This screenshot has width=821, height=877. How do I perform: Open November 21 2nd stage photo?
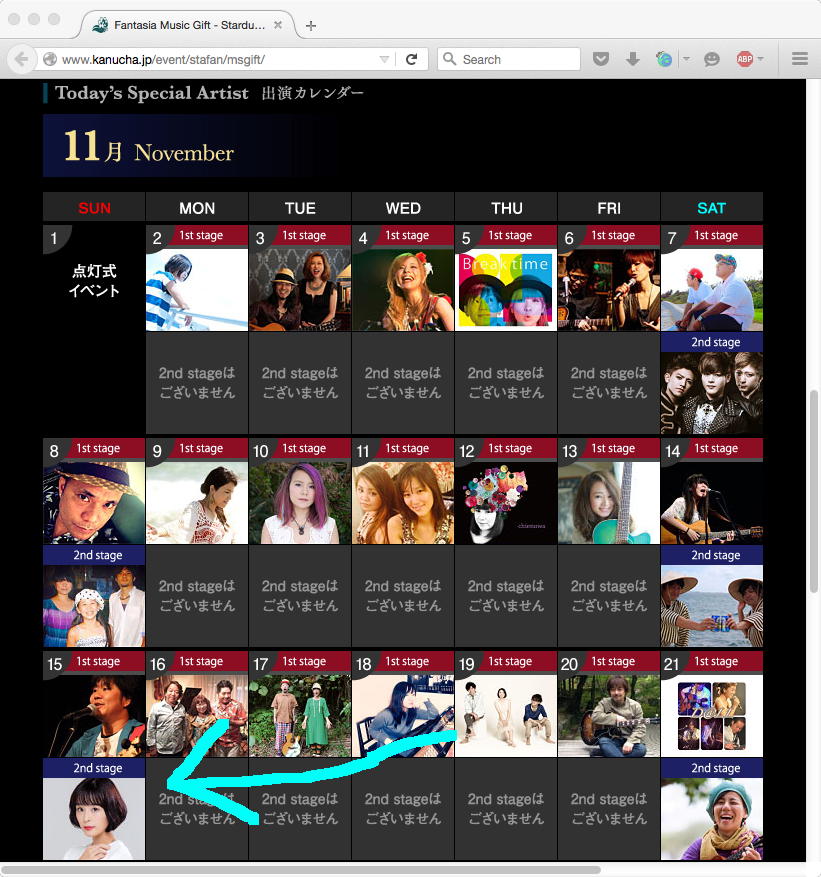(711, 819)
